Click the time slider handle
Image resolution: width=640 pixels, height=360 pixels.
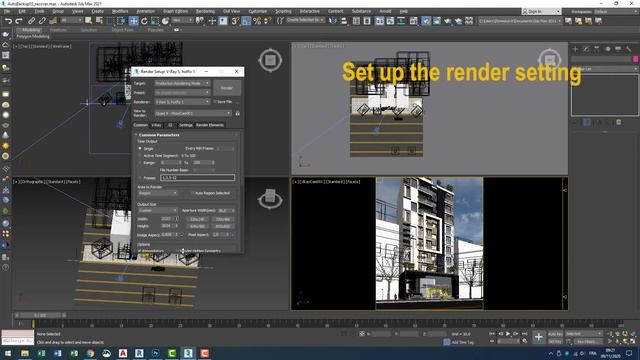40,316
